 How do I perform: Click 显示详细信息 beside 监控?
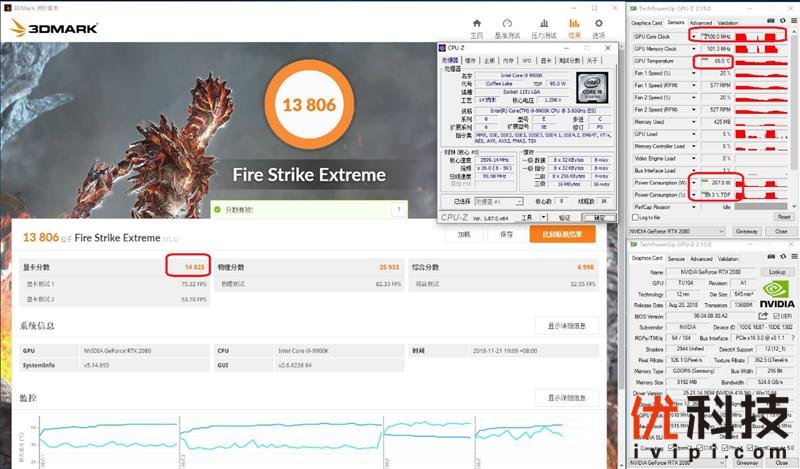pos(566,398)
